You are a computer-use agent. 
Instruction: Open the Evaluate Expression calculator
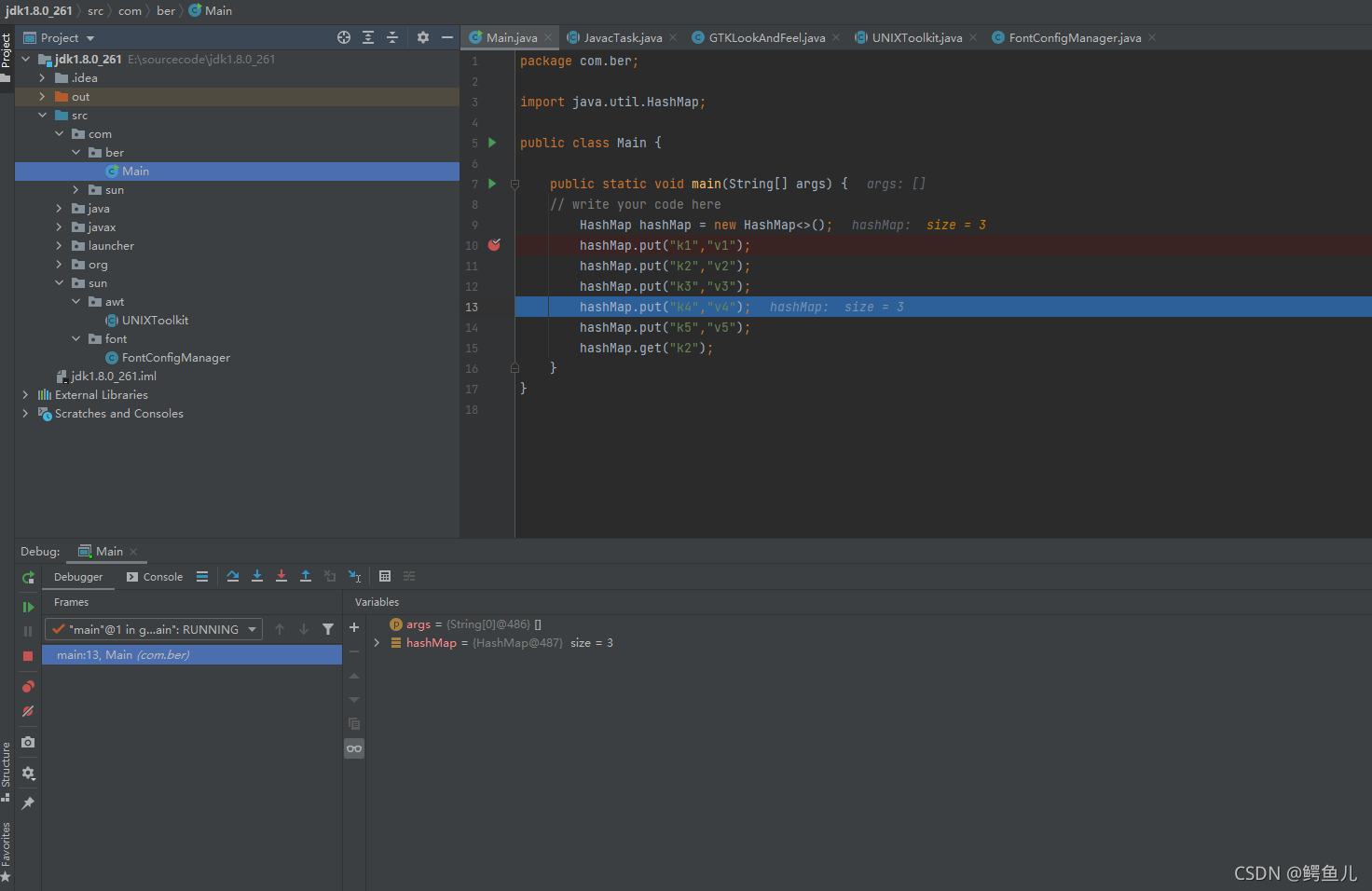[x=385, y=576]
